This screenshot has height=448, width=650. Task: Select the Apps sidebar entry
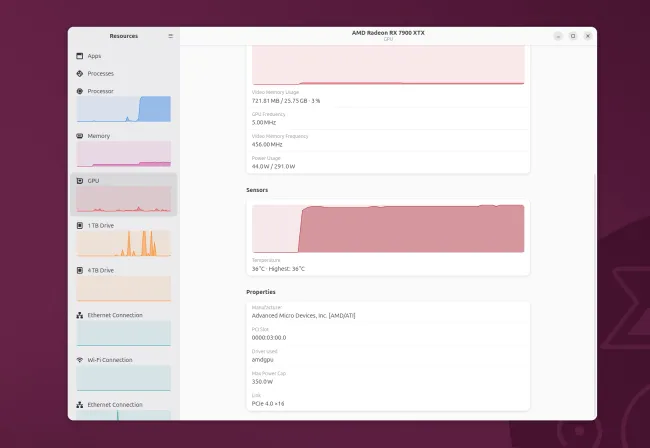tap(124, 56)
